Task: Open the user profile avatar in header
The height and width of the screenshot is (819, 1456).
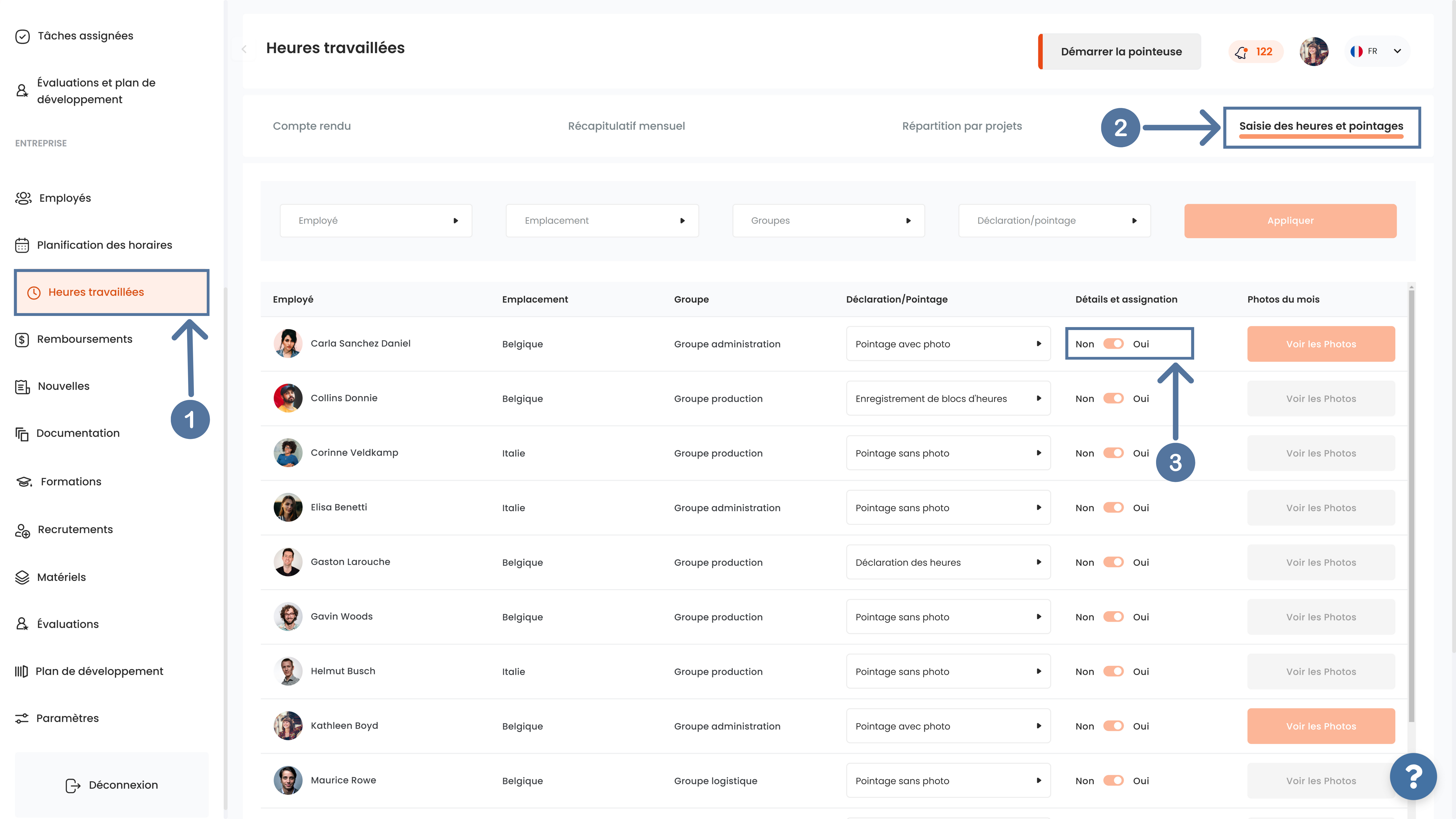Action: (1314, 51)
